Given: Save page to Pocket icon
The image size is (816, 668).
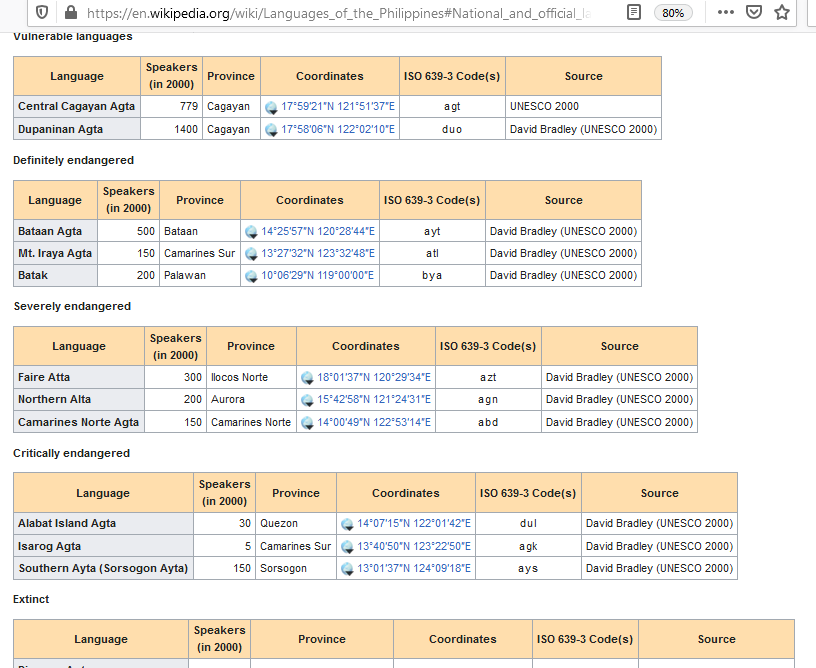Looking at the screenshot, I should (x=754, y=12).
